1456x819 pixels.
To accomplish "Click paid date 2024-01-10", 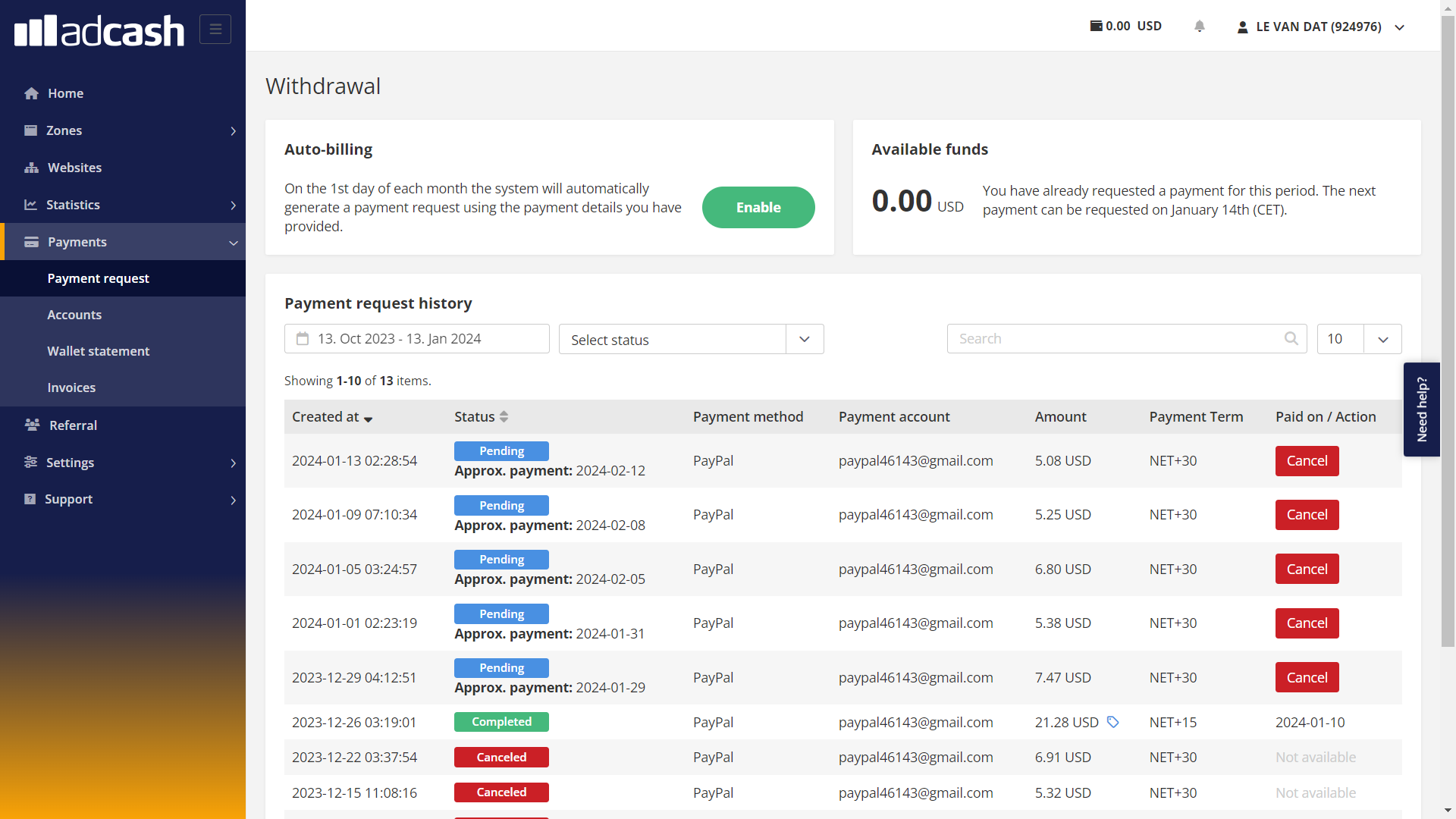I will tap(1310, 723).
